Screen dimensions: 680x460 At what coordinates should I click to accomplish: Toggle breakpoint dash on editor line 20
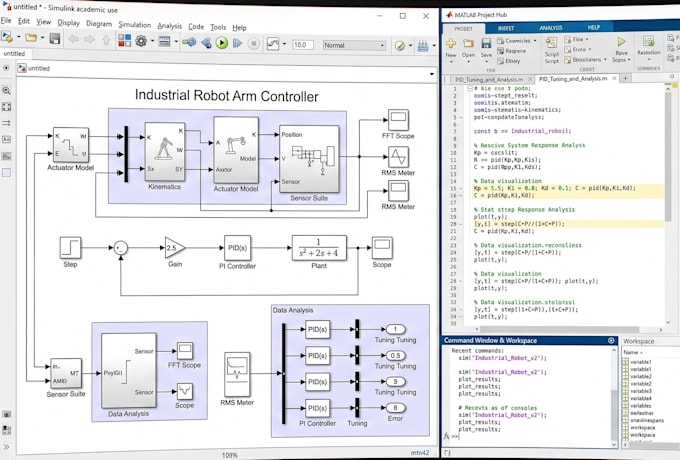461,224
